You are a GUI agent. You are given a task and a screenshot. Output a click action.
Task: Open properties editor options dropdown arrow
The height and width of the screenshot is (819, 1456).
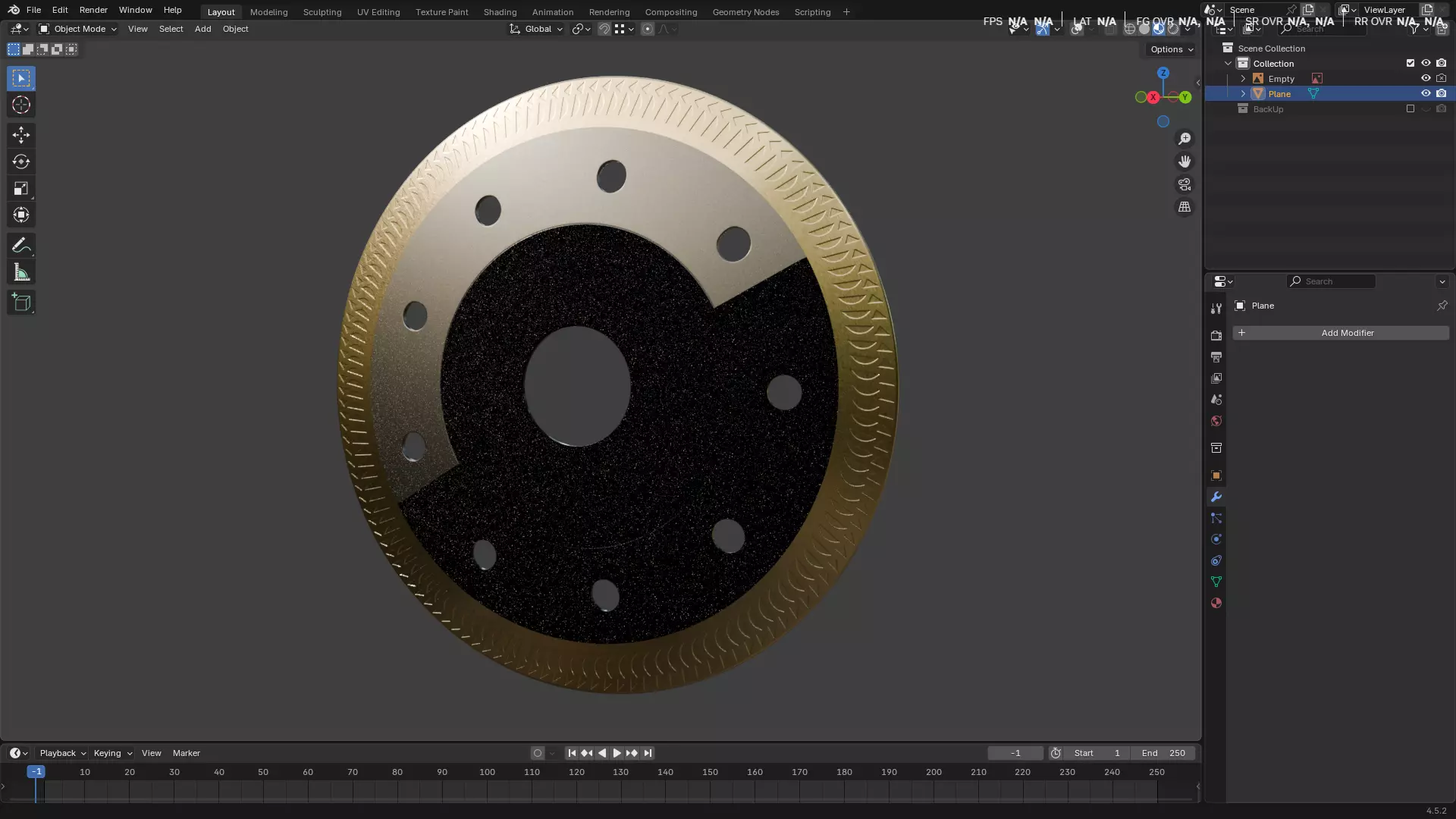coord(1442,281)
